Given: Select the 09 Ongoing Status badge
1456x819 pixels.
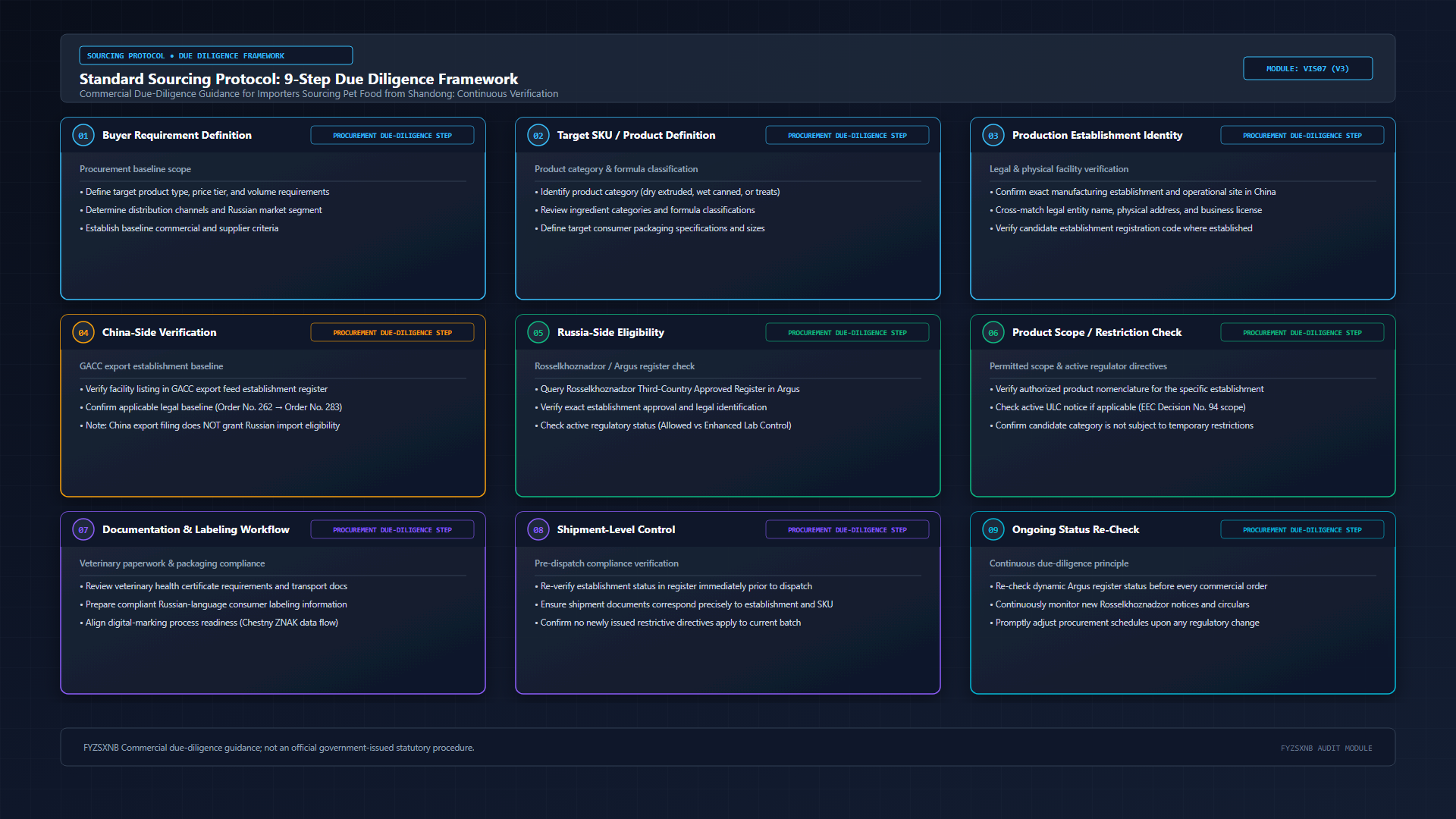Looking at the screenshot, I should pyautogui.click(x=993, y=530).
